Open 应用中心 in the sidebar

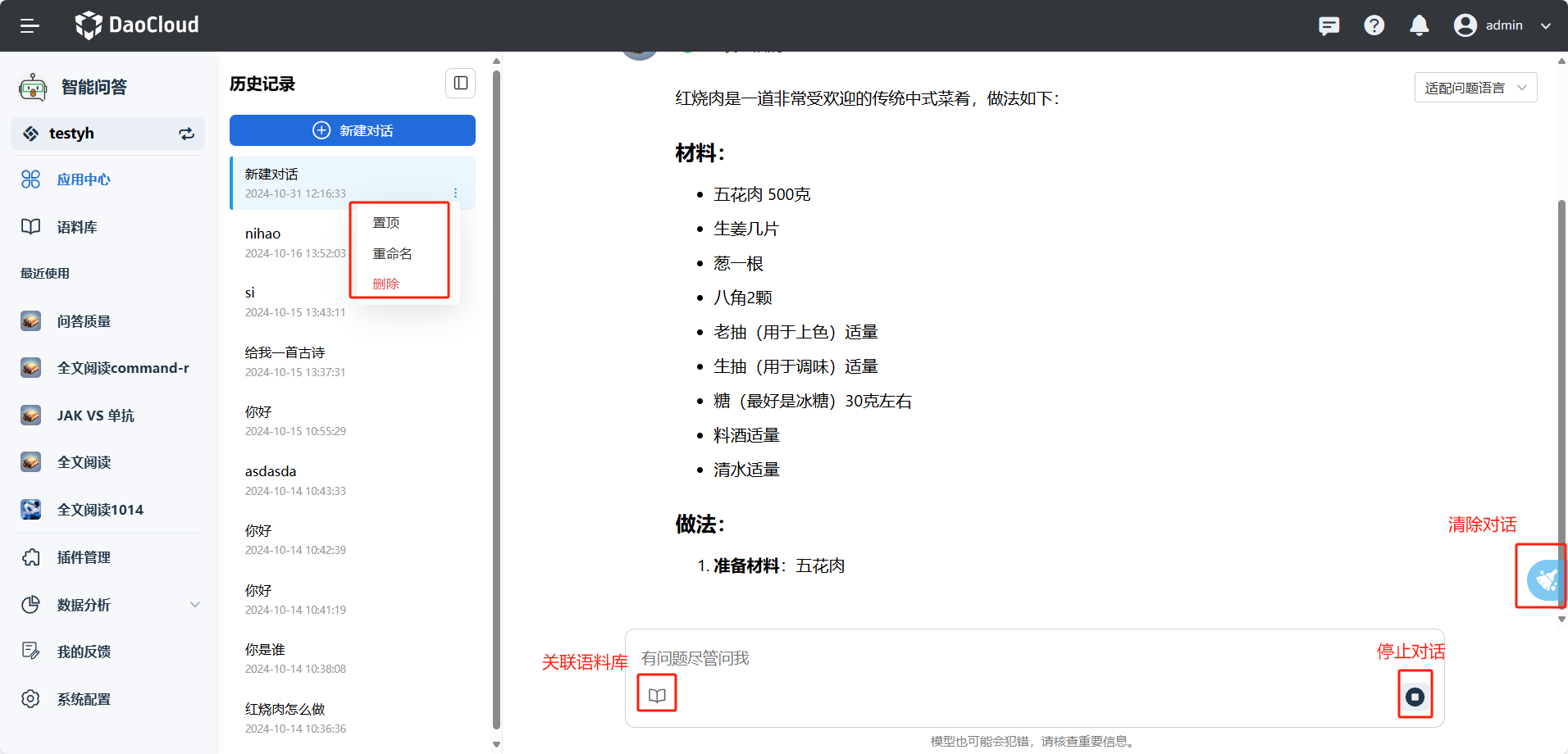pos(84,179)
